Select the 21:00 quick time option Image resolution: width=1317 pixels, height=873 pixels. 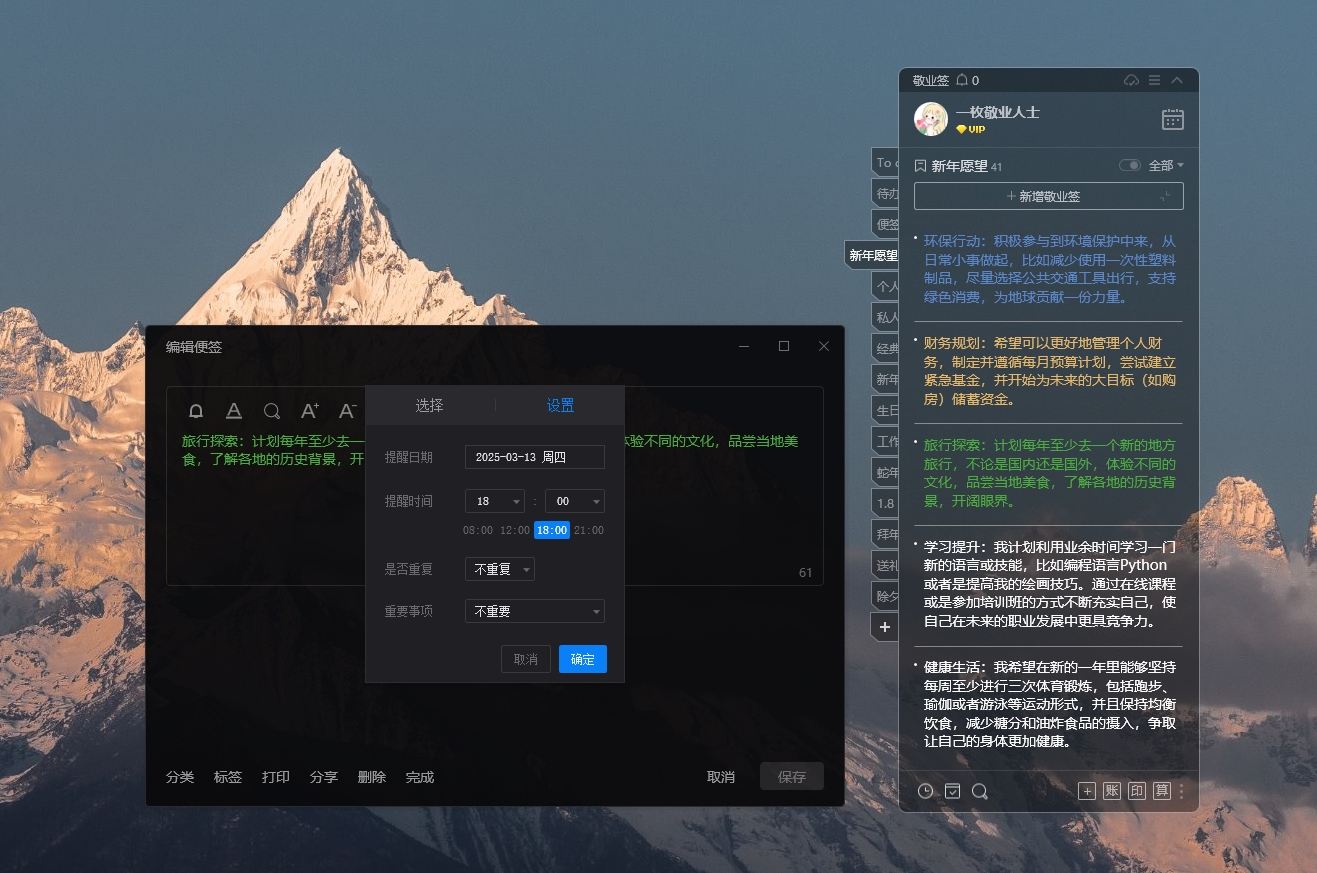tap(589, 530)
